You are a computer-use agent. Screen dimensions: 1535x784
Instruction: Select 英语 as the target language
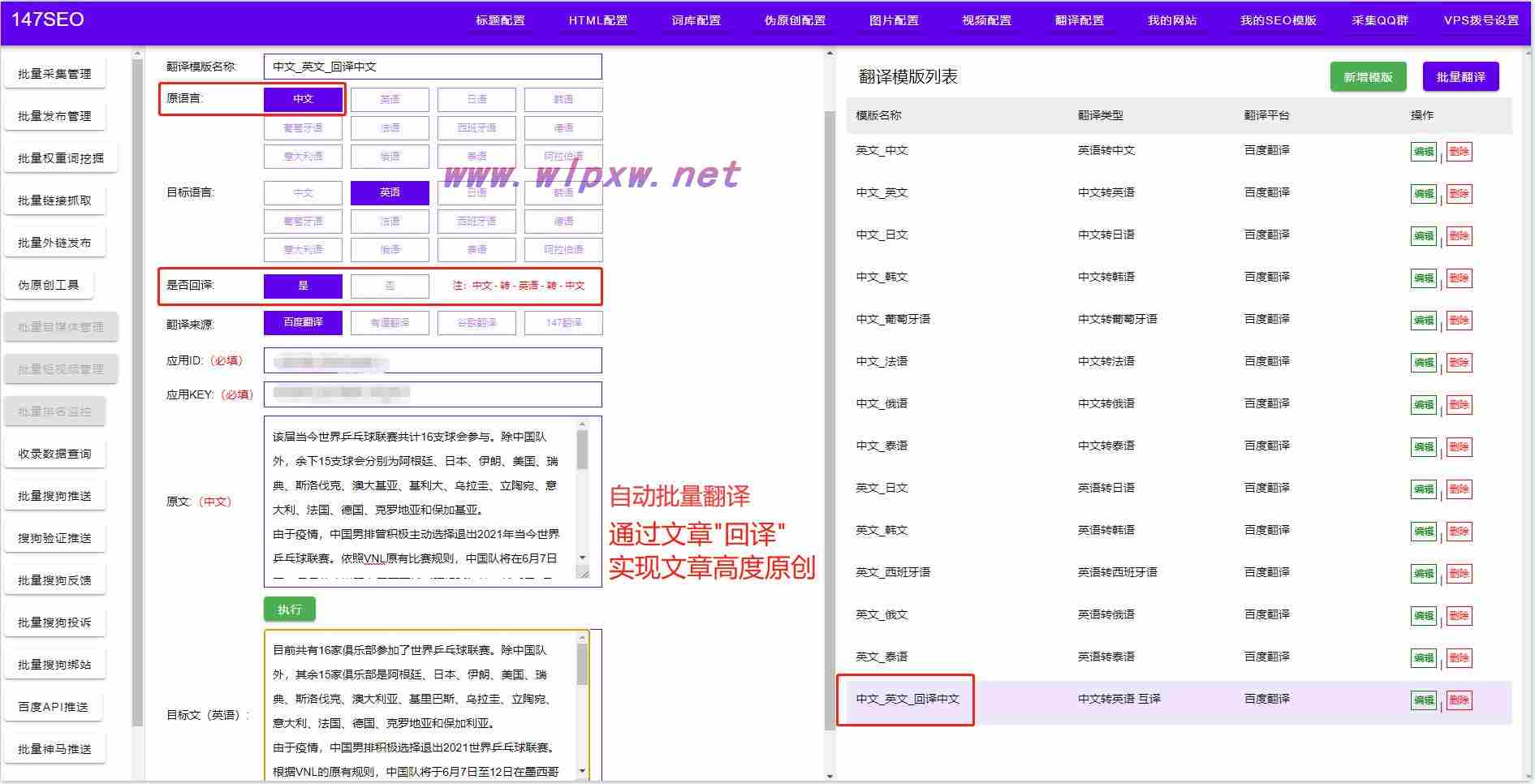pyautogui.click(x=390, y=192)
